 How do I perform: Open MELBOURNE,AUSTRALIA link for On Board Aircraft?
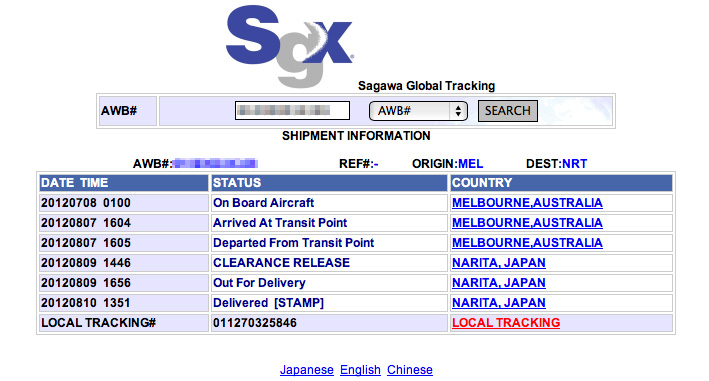point(527,202)
